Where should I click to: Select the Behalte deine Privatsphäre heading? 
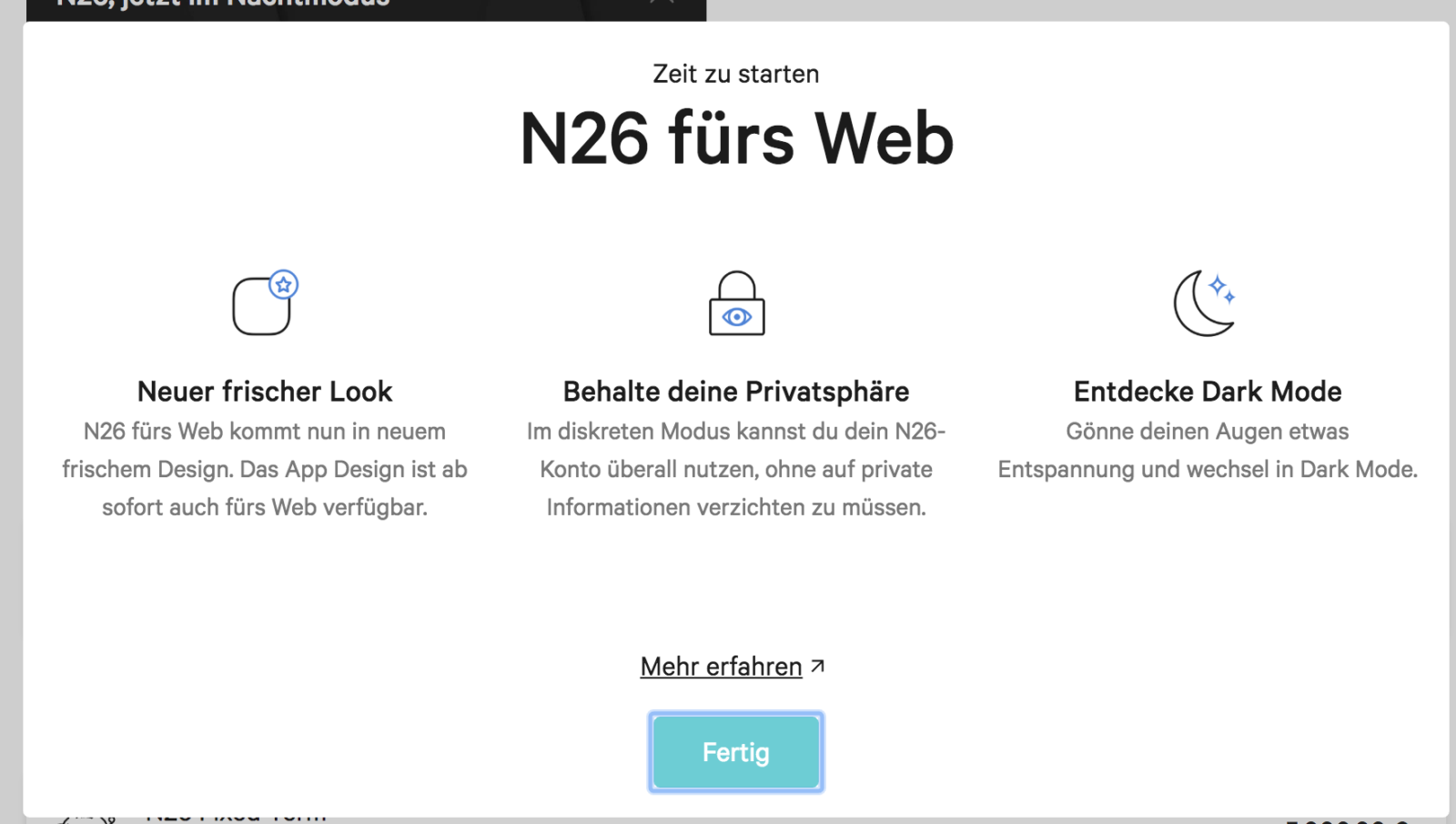pos(735,392)
